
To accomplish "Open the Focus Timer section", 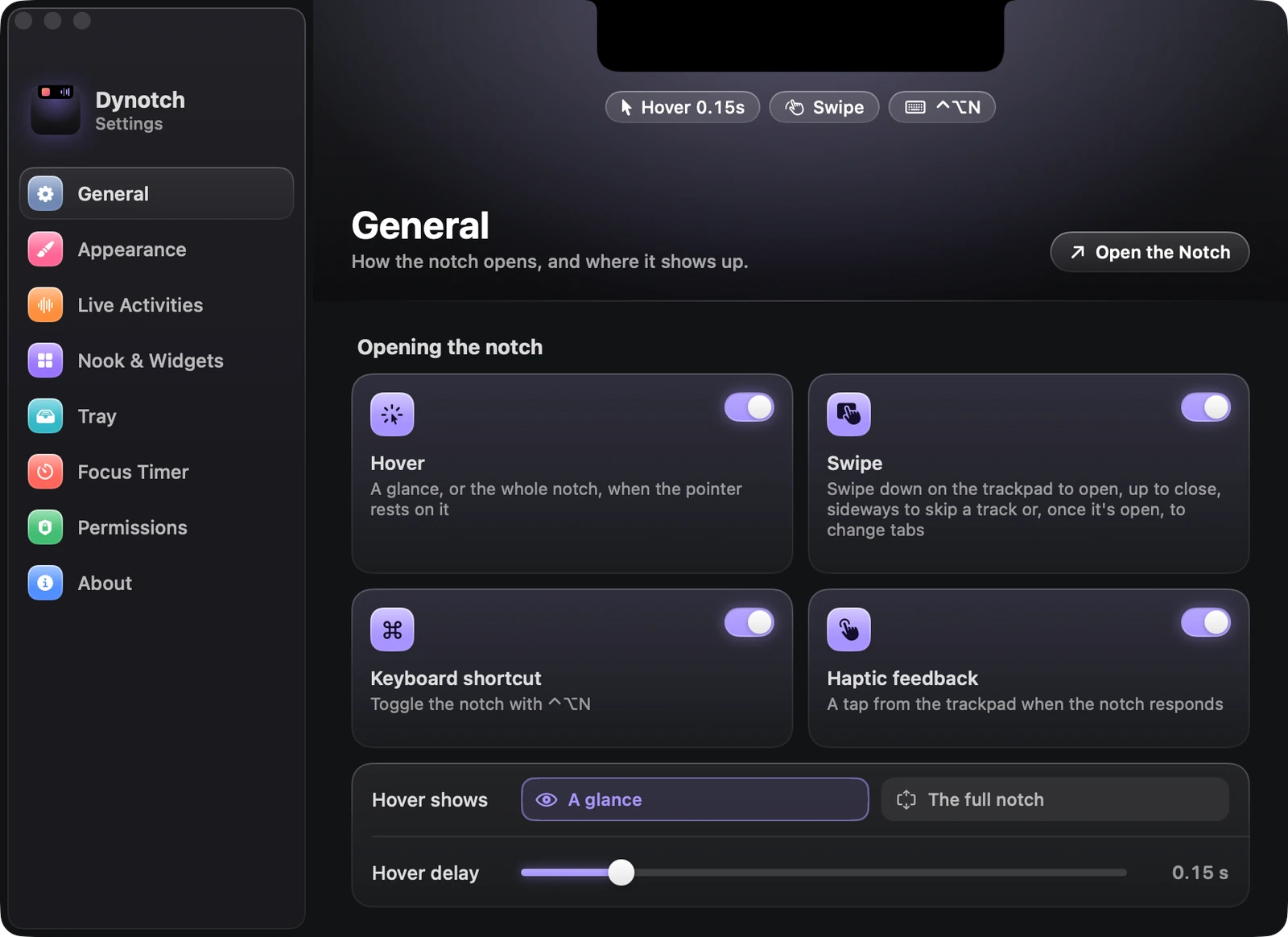I will pyautogui.click(x=156, y=472).
